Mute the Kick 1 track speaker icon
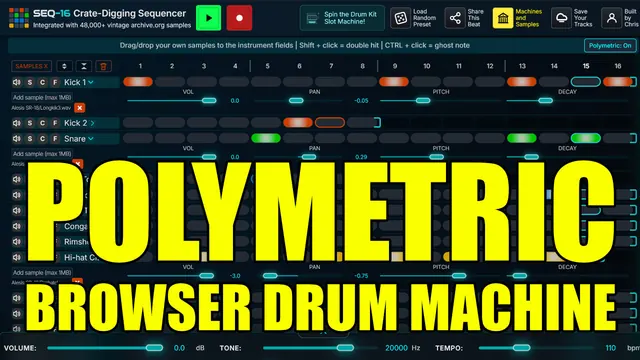The height and width of the screenshot is (360, 640). coord(17,82)
